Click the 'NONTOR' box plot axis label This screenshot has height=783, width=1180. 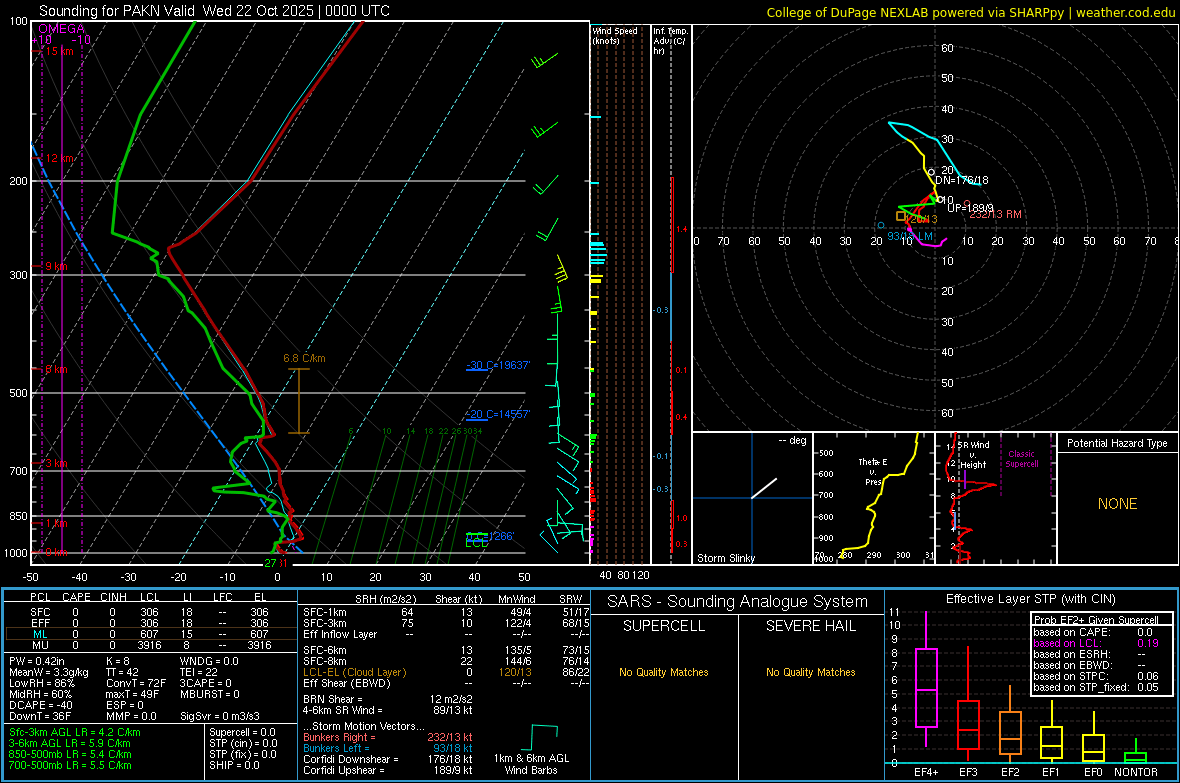point(1136,772)
